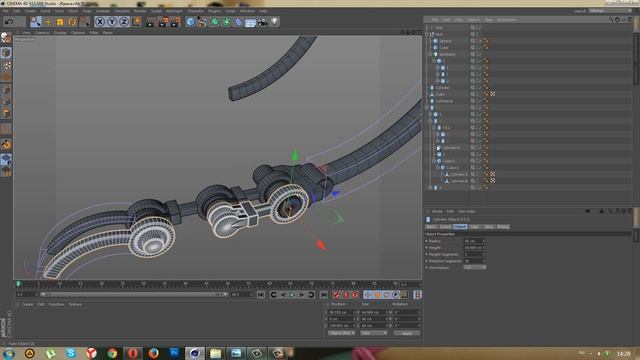Go to end of the animation
This screenshot has height=360, width=640.
click(323, 294)
